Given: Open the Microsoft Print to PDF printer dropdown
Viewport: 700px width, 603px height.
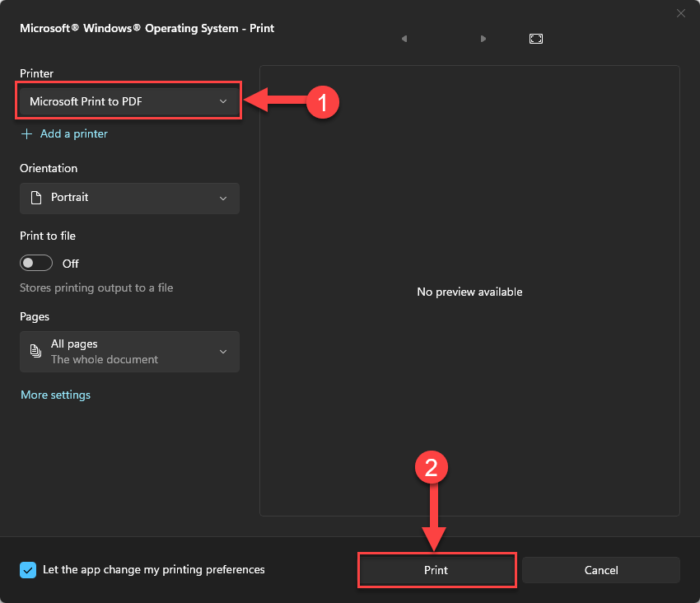Looking at the screenshot, I should (x=129, y=101).
